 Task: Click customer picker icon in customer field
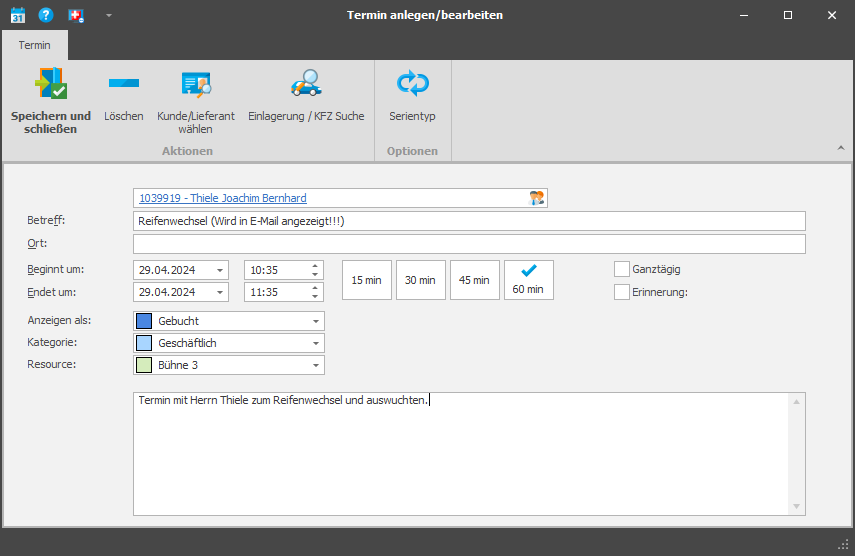(x=537, y=198)
